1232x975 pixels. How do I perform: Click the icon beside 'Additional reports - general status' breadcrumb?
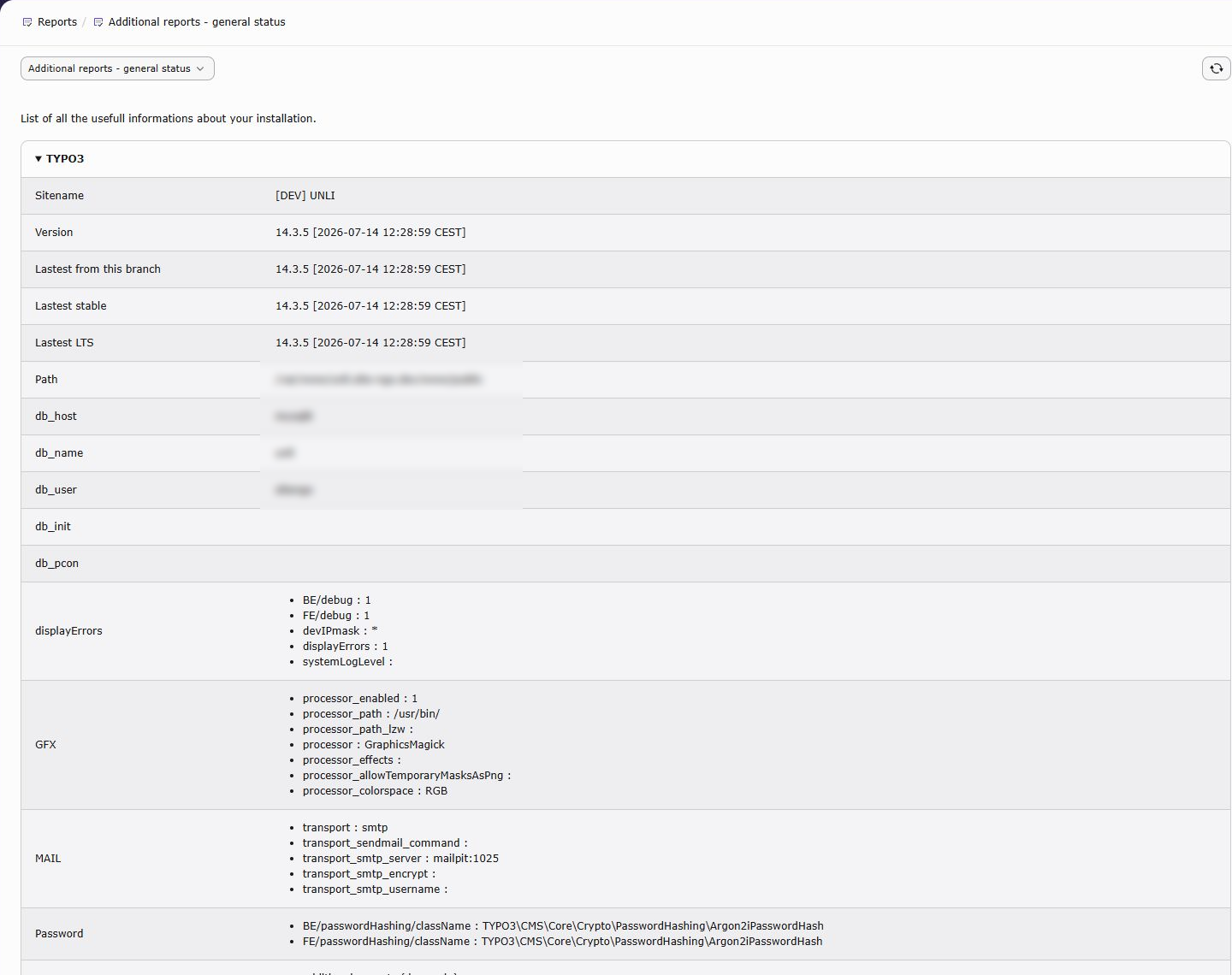(x=98, y=22)
